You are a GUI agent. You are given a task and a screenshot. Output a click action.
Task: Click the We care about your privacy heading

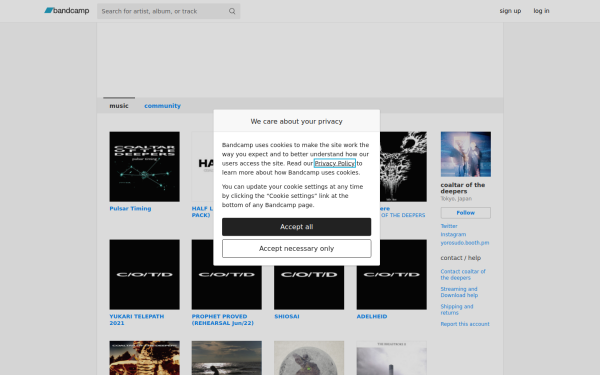tap(297, 121)
